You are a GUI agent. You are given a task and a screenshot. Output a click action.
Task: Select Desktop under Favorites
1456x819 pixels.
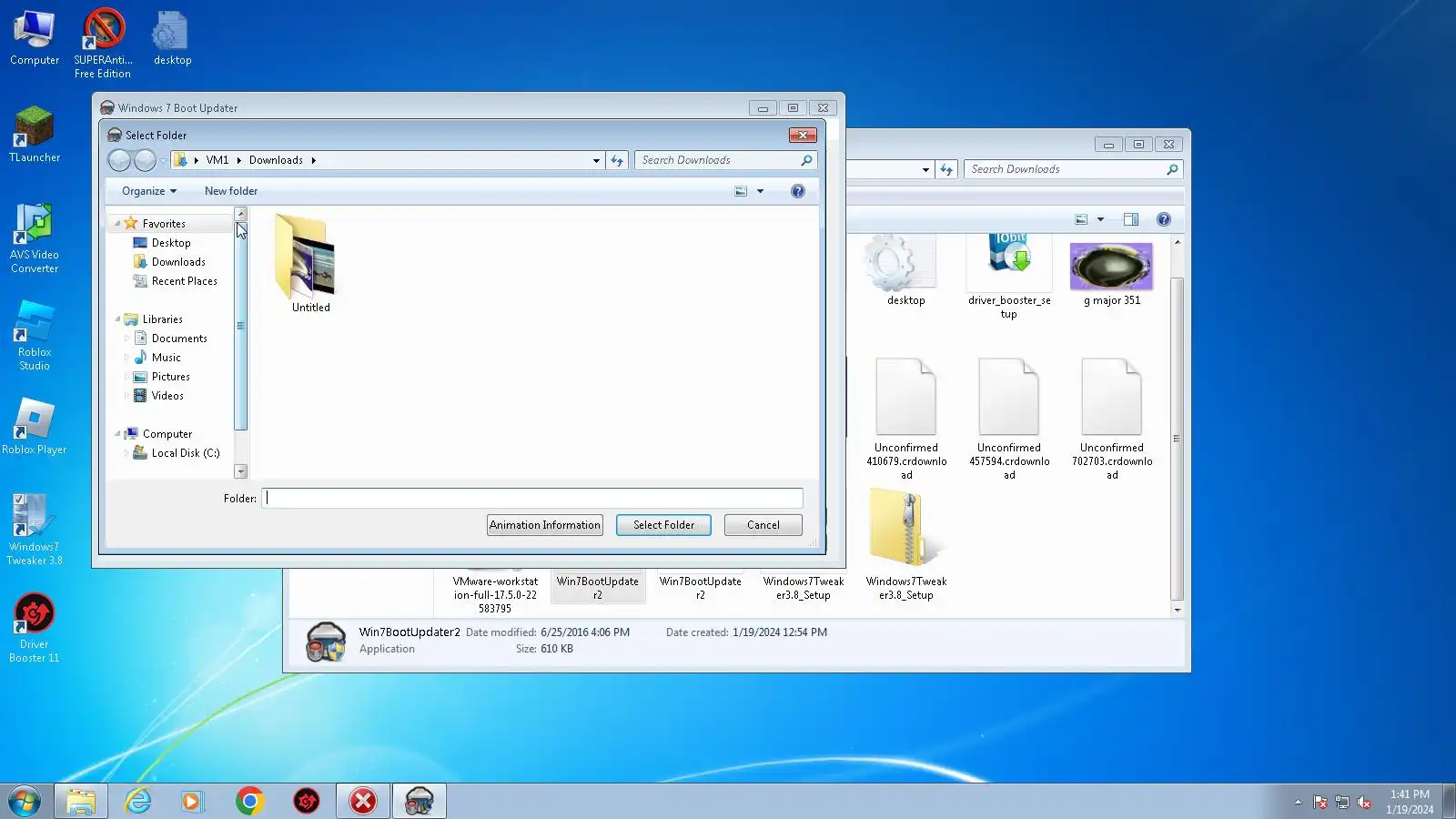[x=171, y=243]
